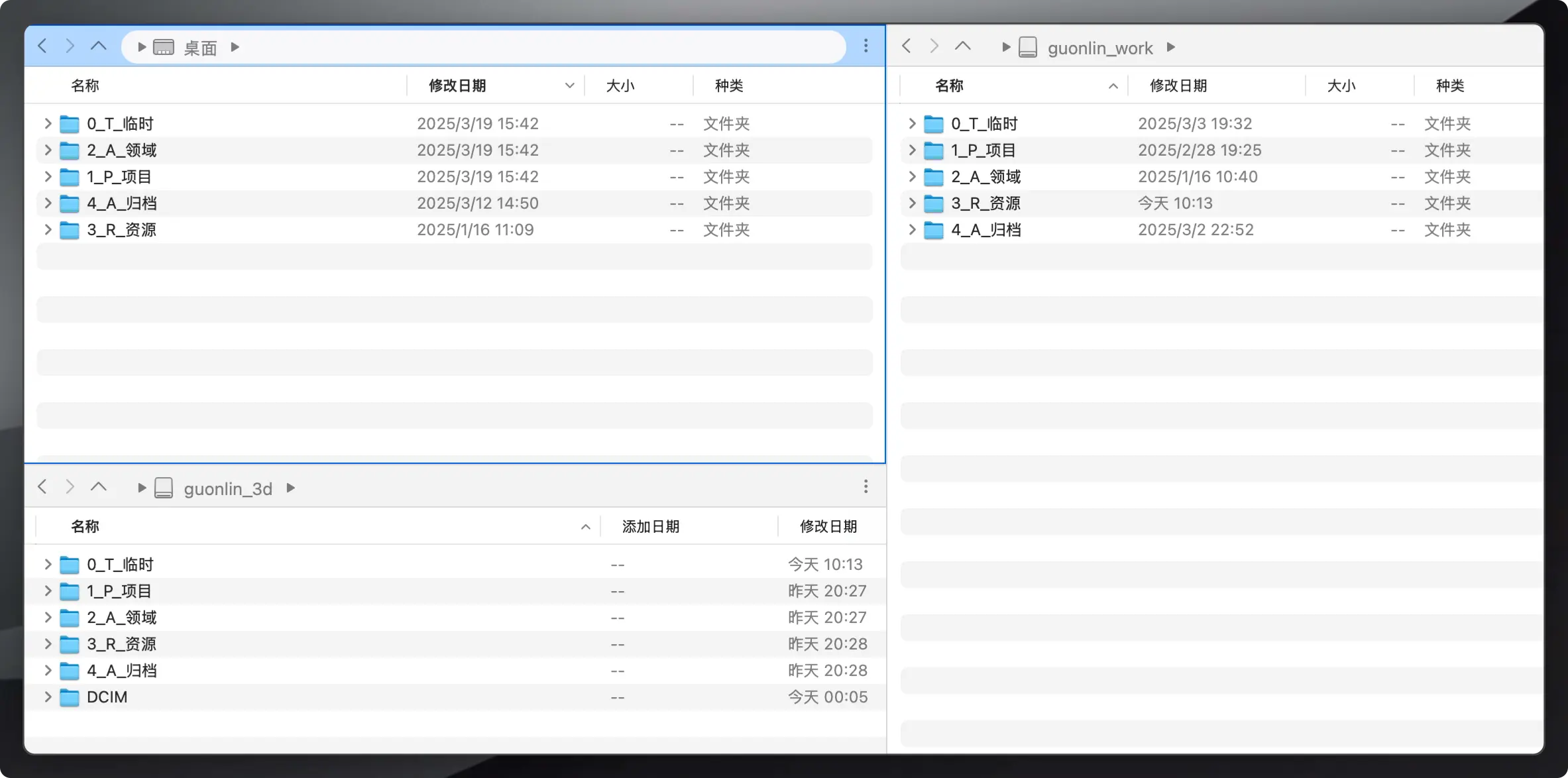Sort guonlin_work pane by 种类 column
This screenshot has width=1568, height=778.
(1449, 85)
